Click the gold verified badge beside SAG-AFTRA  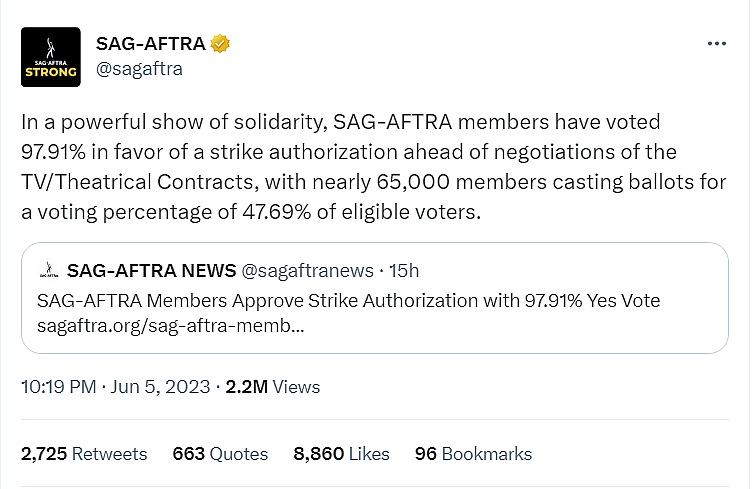[221, 44]
